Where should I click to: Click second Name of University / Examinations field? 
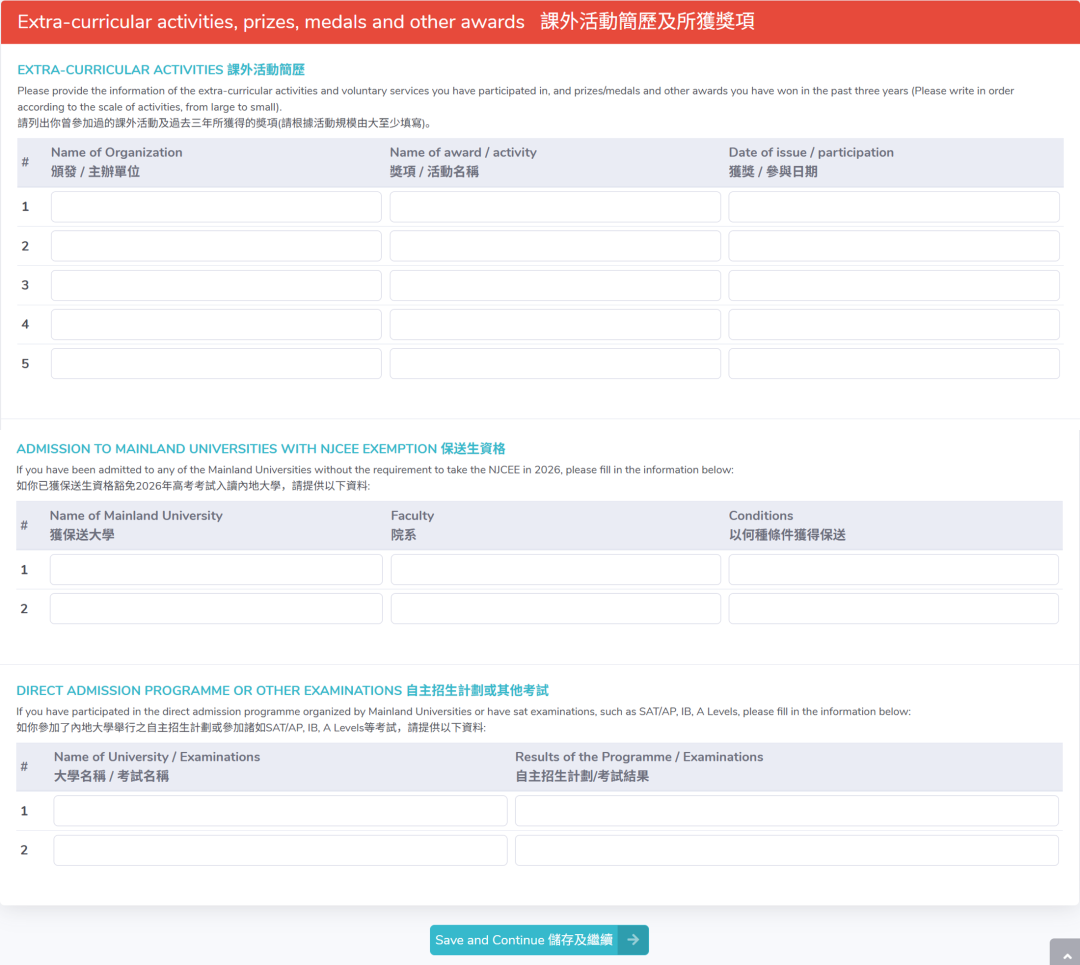(x=280, y=850)
